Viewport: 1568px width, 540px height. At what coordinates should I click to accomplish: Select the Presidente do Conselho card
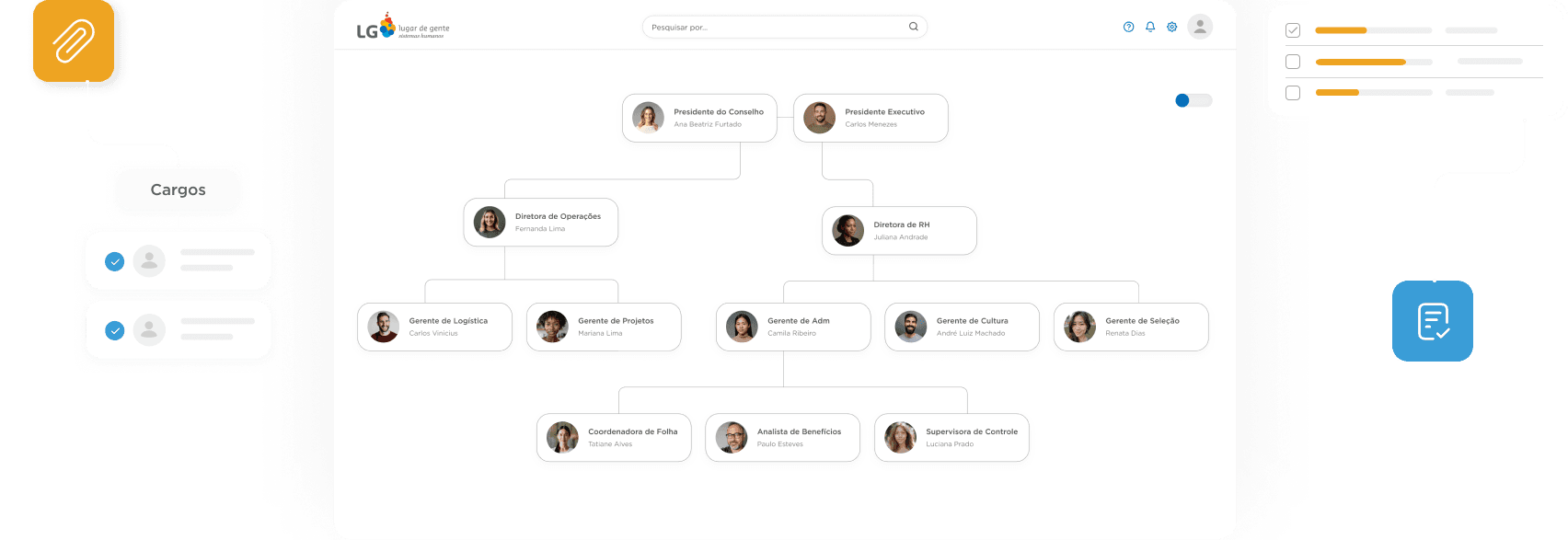coord(699,118)
